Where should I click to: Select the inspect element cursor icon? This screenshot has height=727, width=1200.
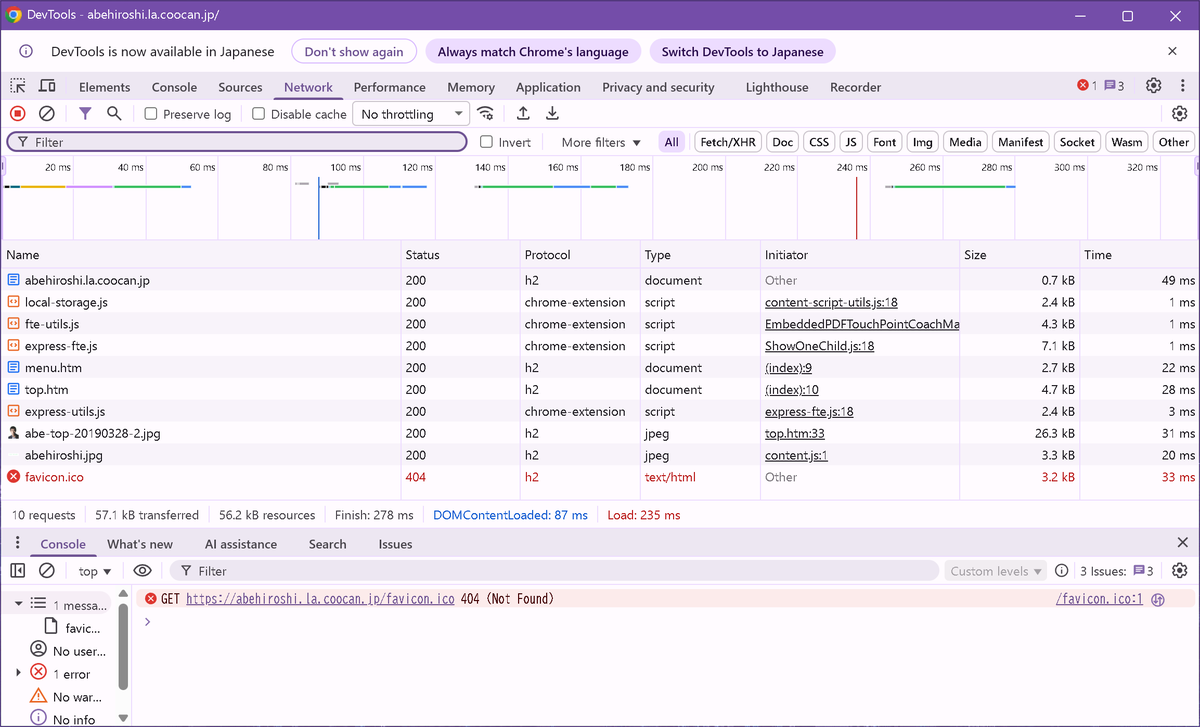click(16, 87)
